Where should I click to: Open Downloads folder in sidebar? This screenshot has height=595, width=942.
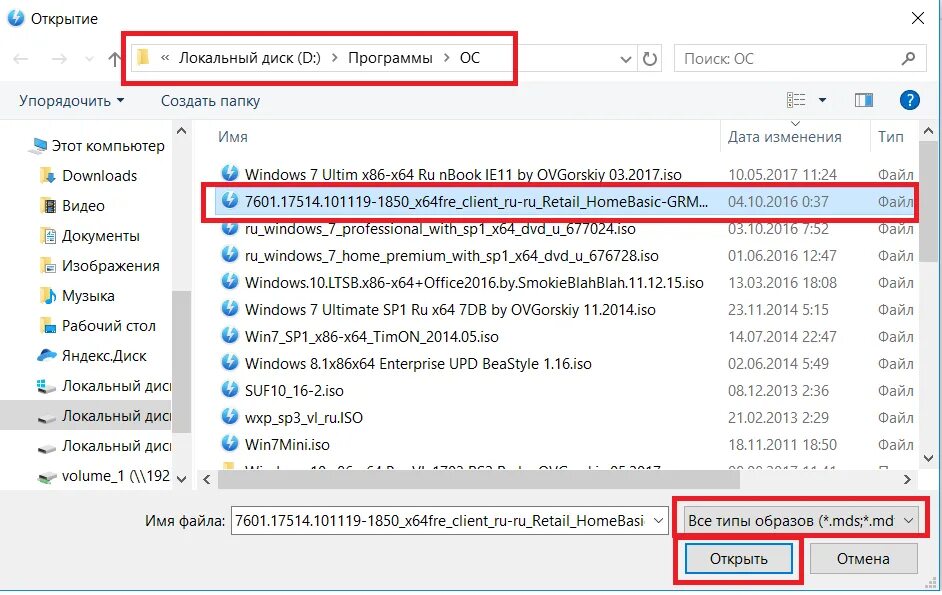[100, 175]
